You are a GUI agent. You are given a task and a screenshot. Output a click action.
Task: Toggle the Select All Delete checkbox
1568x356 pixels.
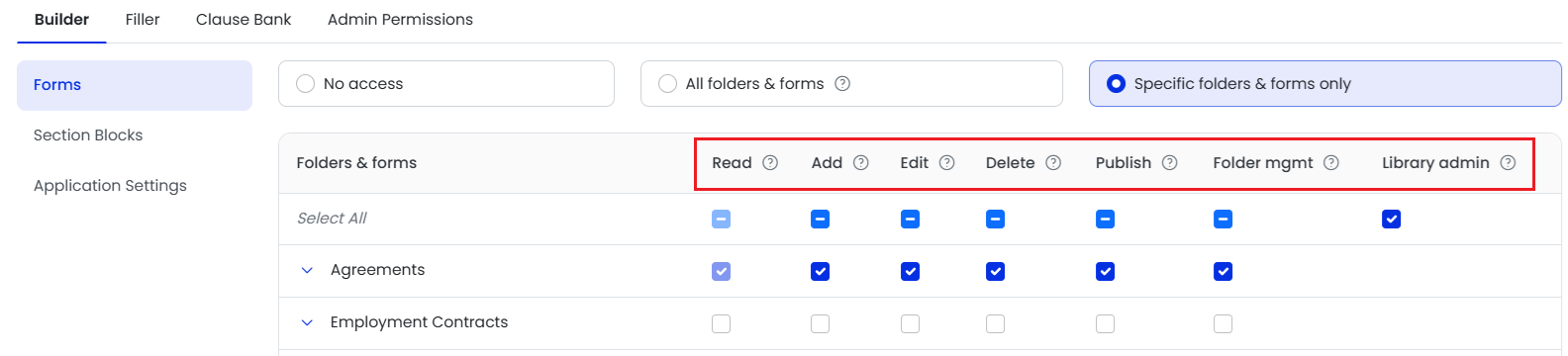pos(996,220)
